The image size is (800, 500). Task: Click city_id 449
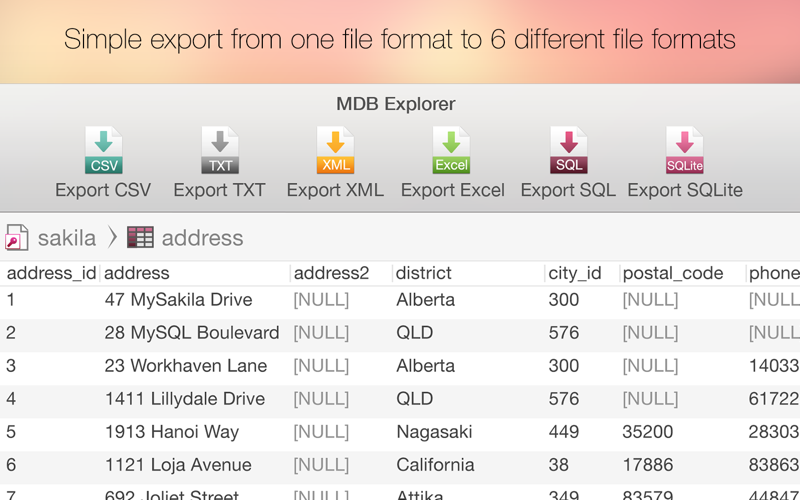(x=564, y=432)
